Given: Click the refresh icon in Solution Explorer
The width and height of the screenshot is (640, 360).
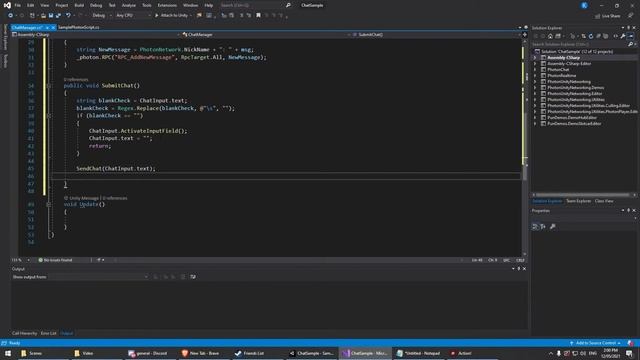Looking at the screenshot, I should 591,36.
